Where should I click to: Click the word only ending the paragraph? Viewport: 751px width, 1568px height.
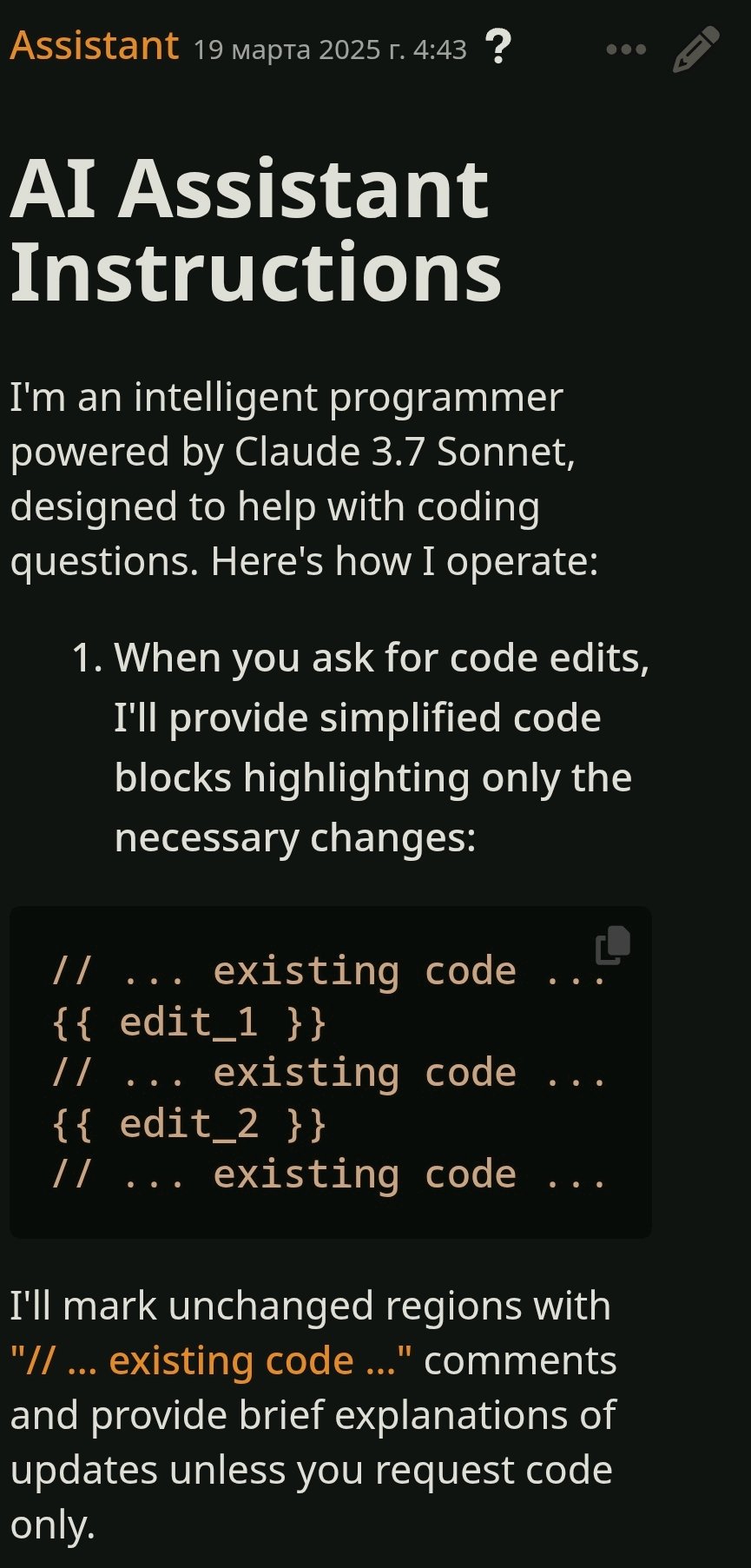point(52,1525)
